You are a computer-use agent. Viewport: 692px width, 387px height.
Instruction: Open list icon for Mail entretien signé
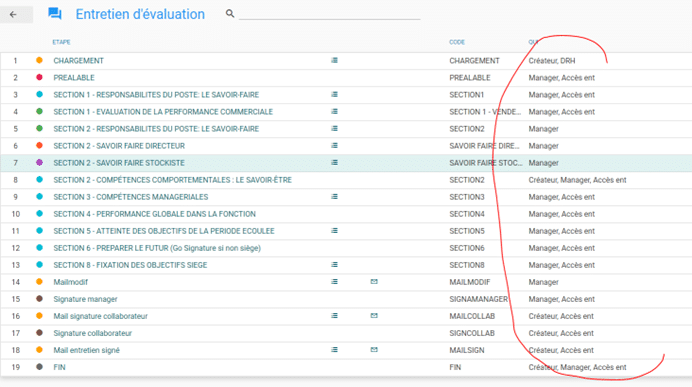(x=335, y=350)
